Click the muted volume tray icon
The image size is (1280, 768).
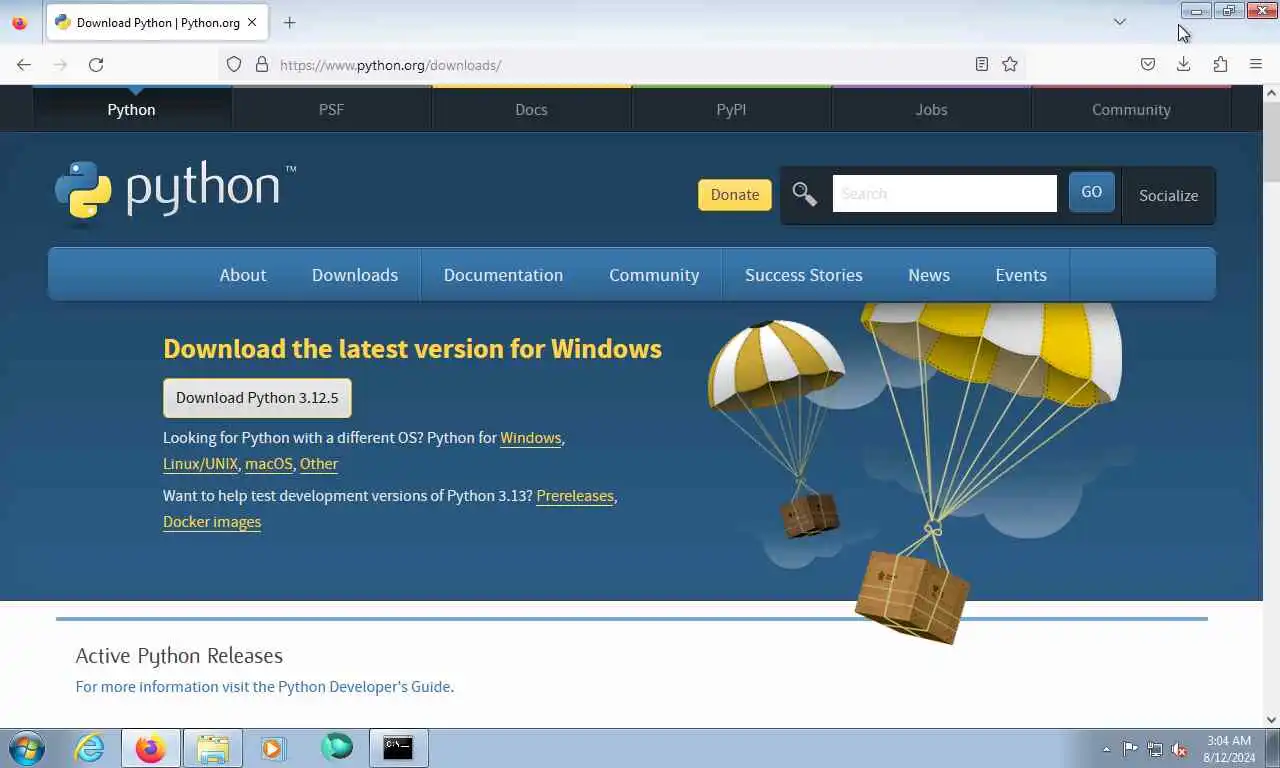[x=1179, y=748]
